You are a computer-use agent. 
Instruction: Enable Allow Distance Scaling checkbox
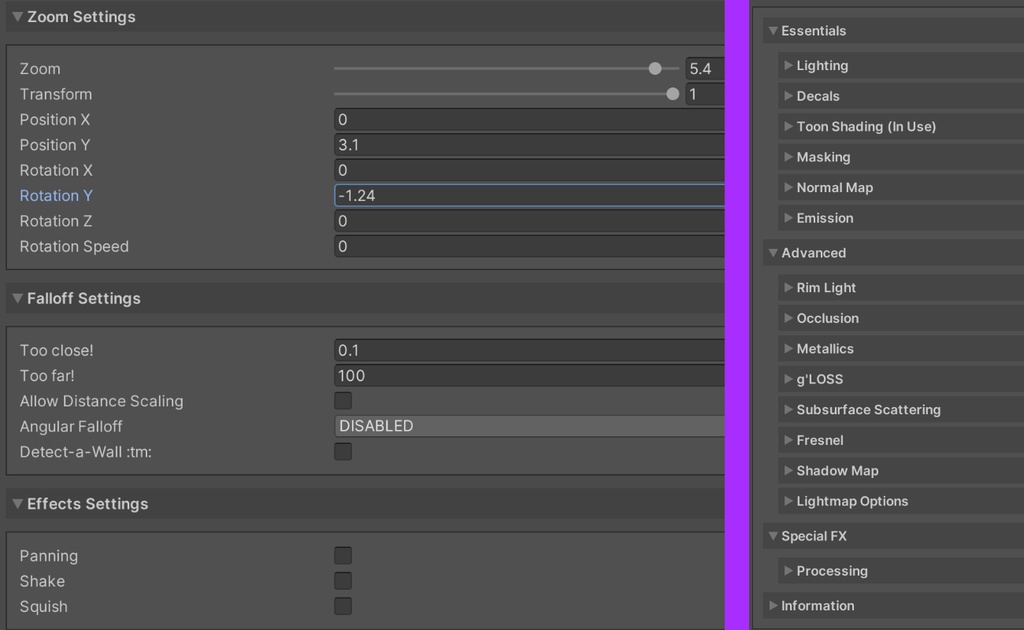[x=343, y=400]
